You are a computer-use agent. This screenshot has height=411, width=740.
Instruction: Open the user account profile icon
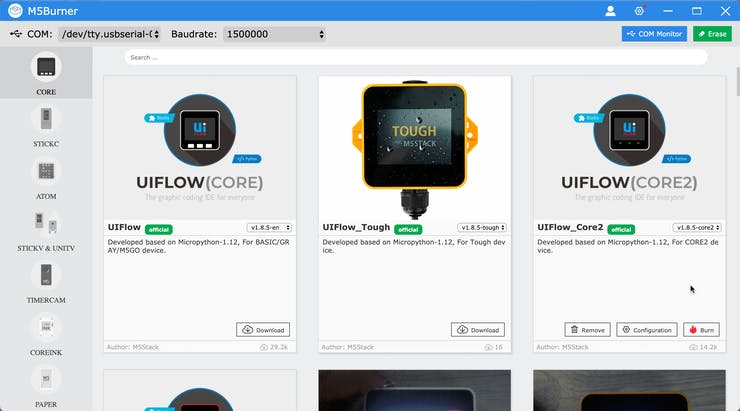point(610,11)
